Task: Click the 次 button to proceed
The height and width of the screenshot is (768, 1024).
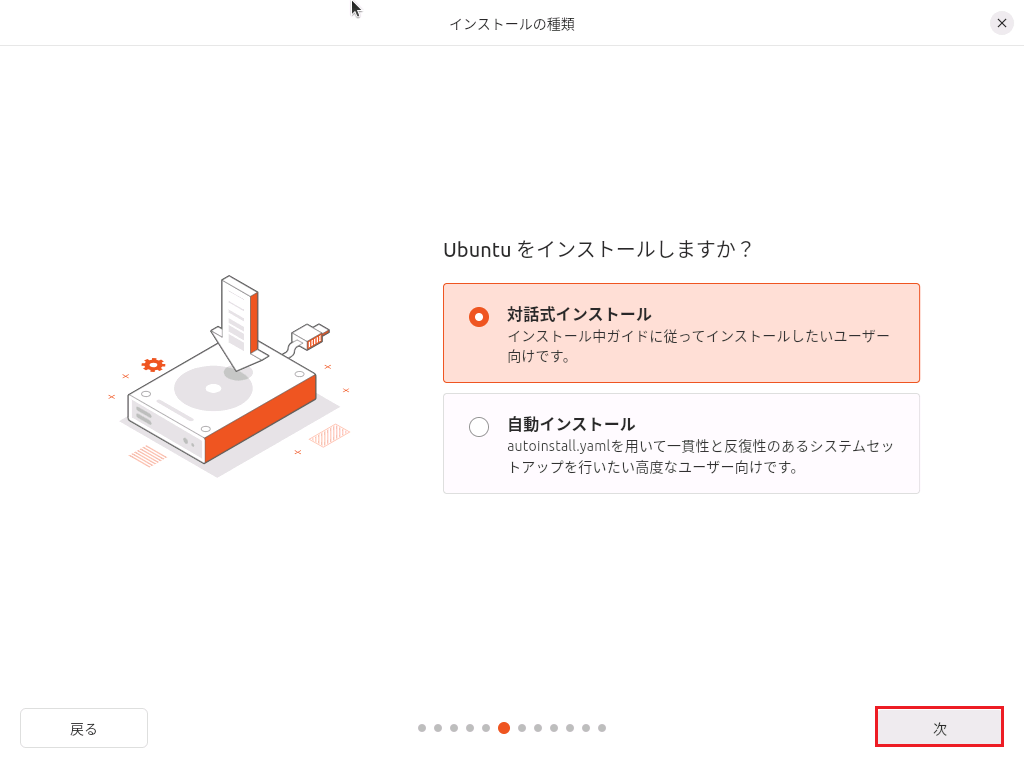Action: pyautogui.click(x=938, y=727)
